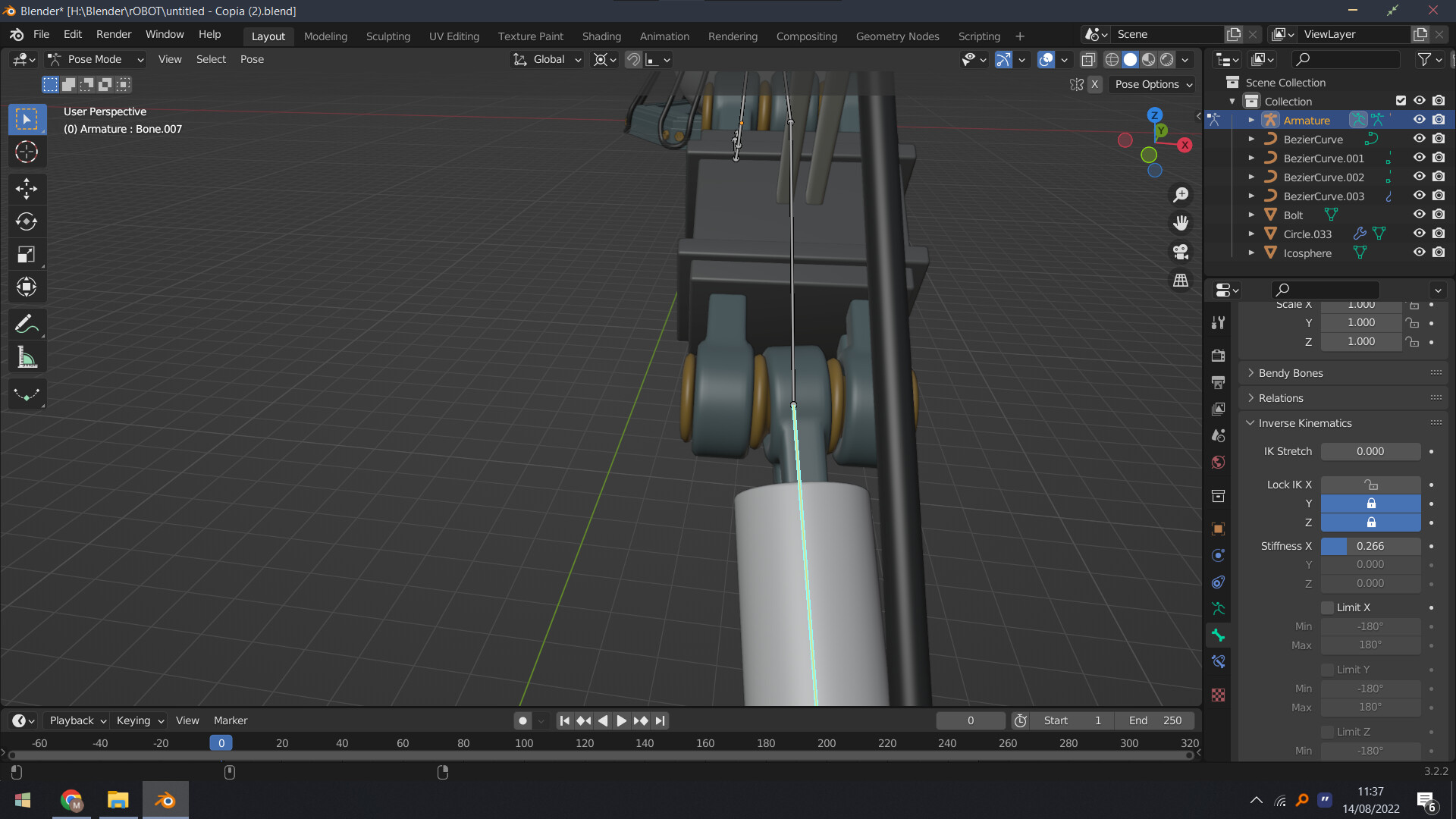Viewport: 1456px width, 819px height.
Task: Open the Pose Options dropdown
Action: click(1152, 84)
